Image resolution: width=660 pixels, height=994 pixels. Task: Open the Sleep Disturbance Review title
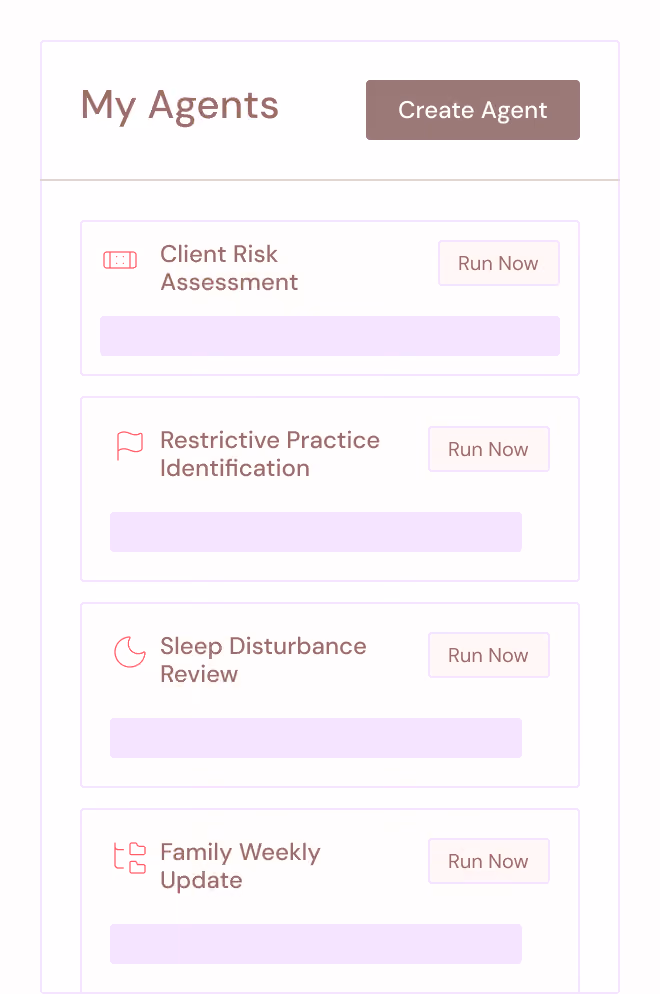coord(263,660)
